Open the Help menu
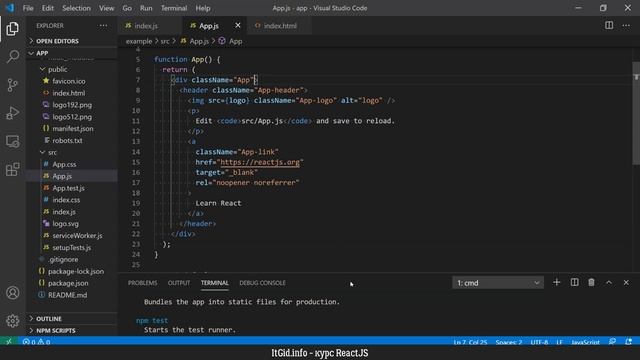This screenshot has width=640, height=360. click(x=203, y=8)
